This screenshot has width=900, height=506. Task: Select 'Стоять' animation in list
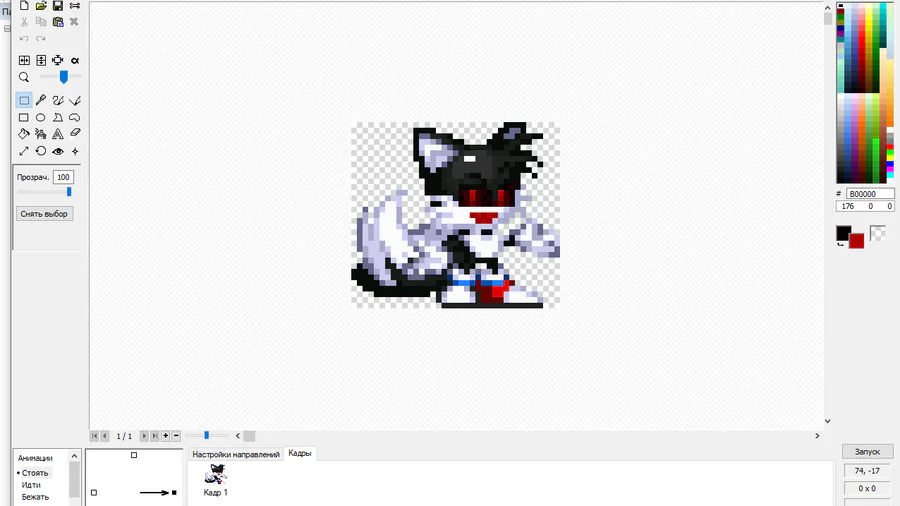pos(34,473)
